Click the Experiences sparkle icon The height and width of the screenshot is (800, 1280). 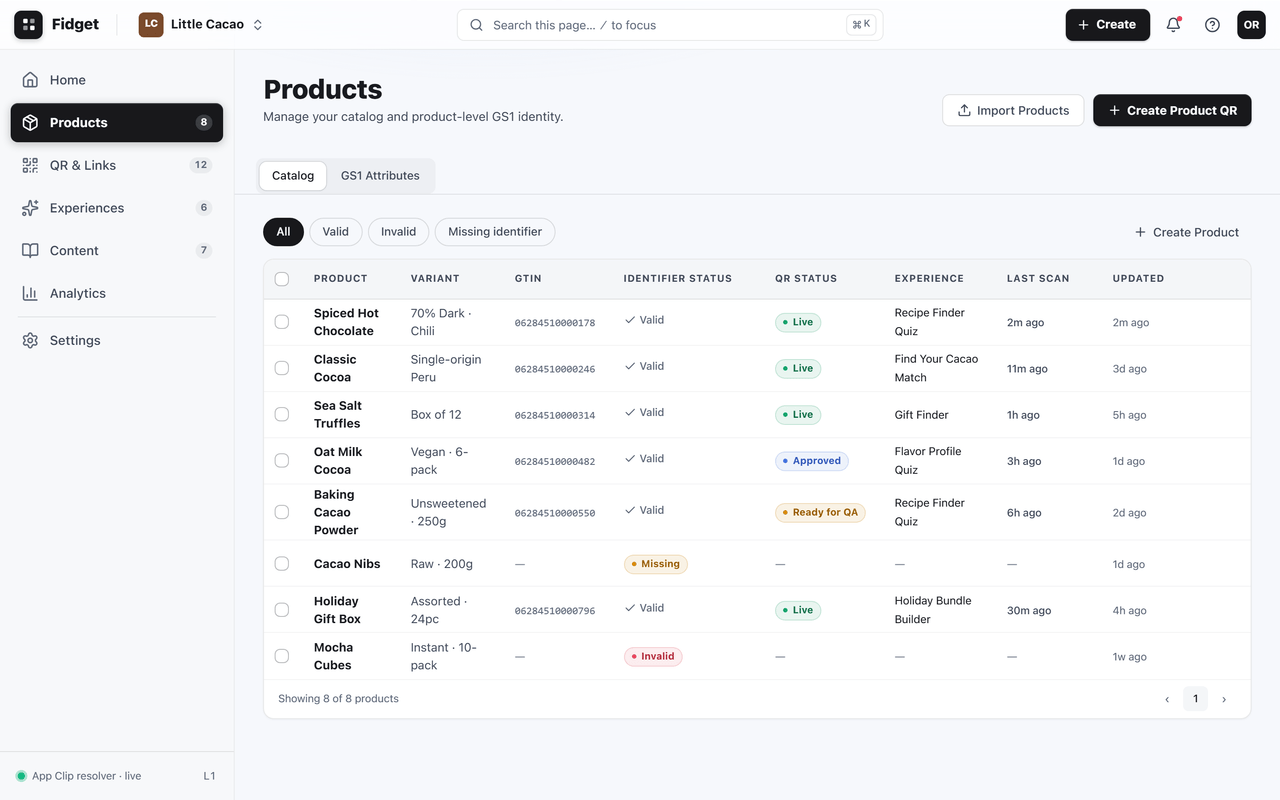coord(30,208)
